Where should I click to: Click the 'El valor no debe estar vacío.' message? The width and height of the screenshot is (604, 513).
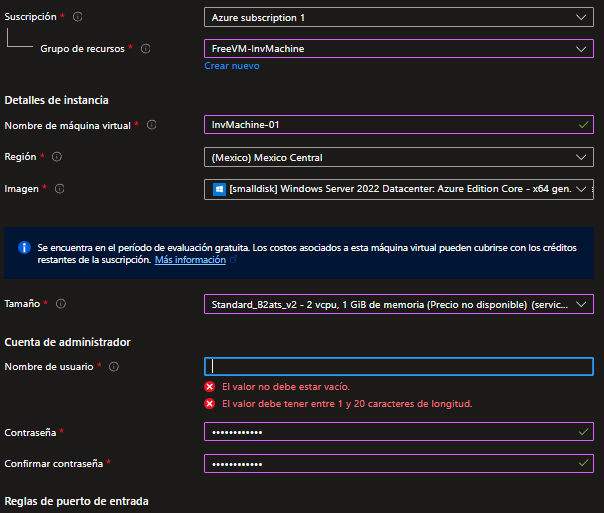click(286, 387)
